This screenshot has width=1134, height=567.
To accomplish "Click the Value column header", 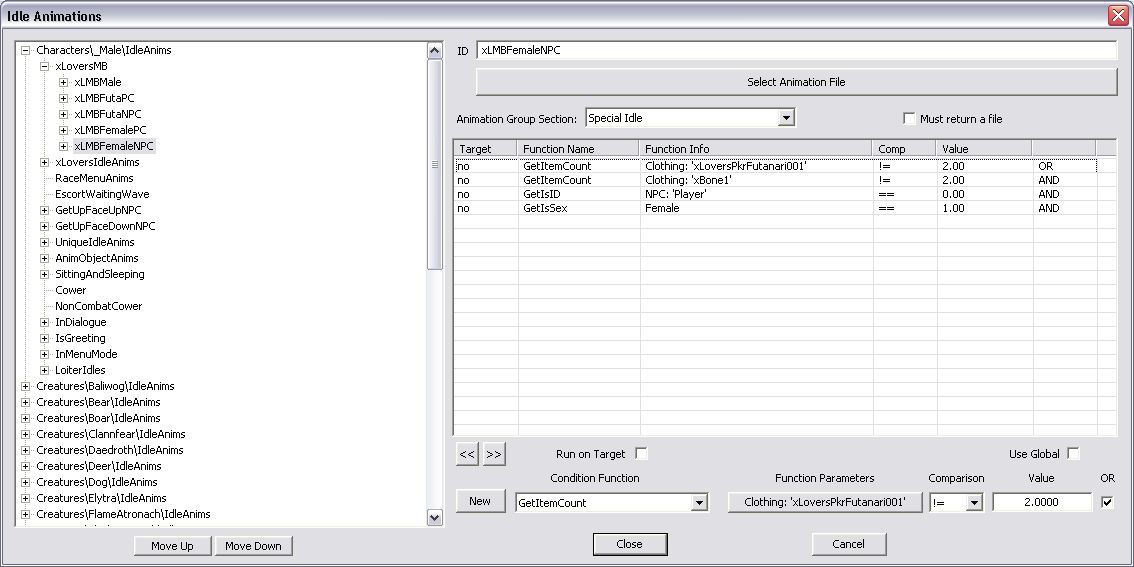I will point(984,149).
